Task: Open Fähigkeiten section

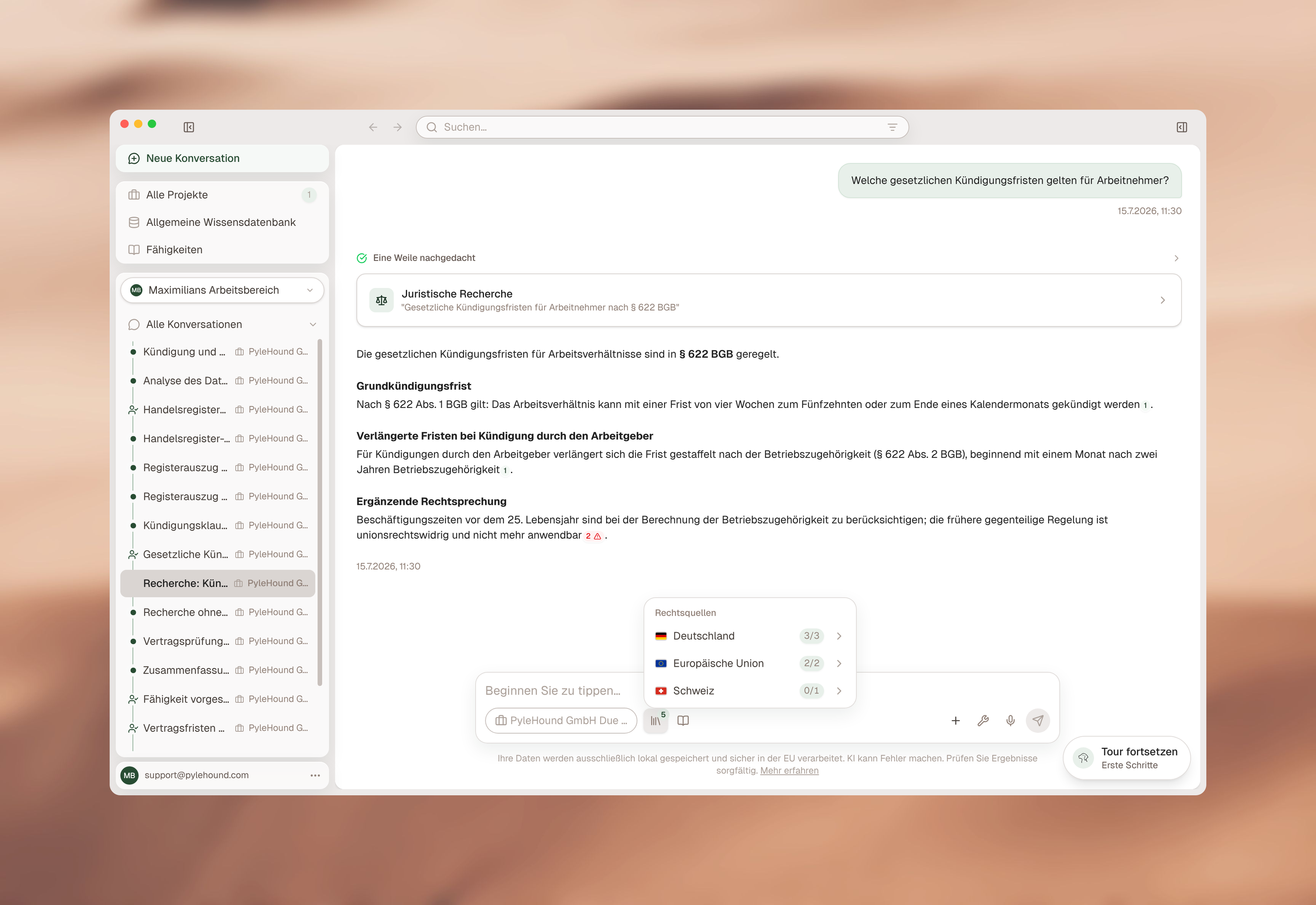Action: [222, 250]
